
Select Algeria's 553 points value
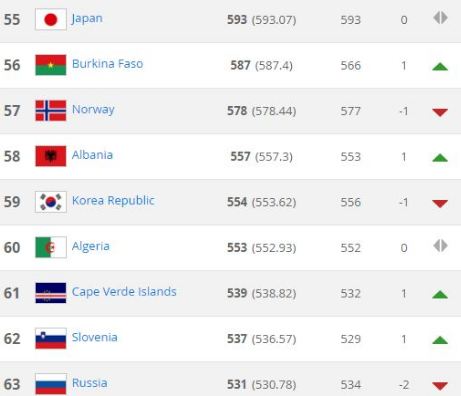pos(237,248)
